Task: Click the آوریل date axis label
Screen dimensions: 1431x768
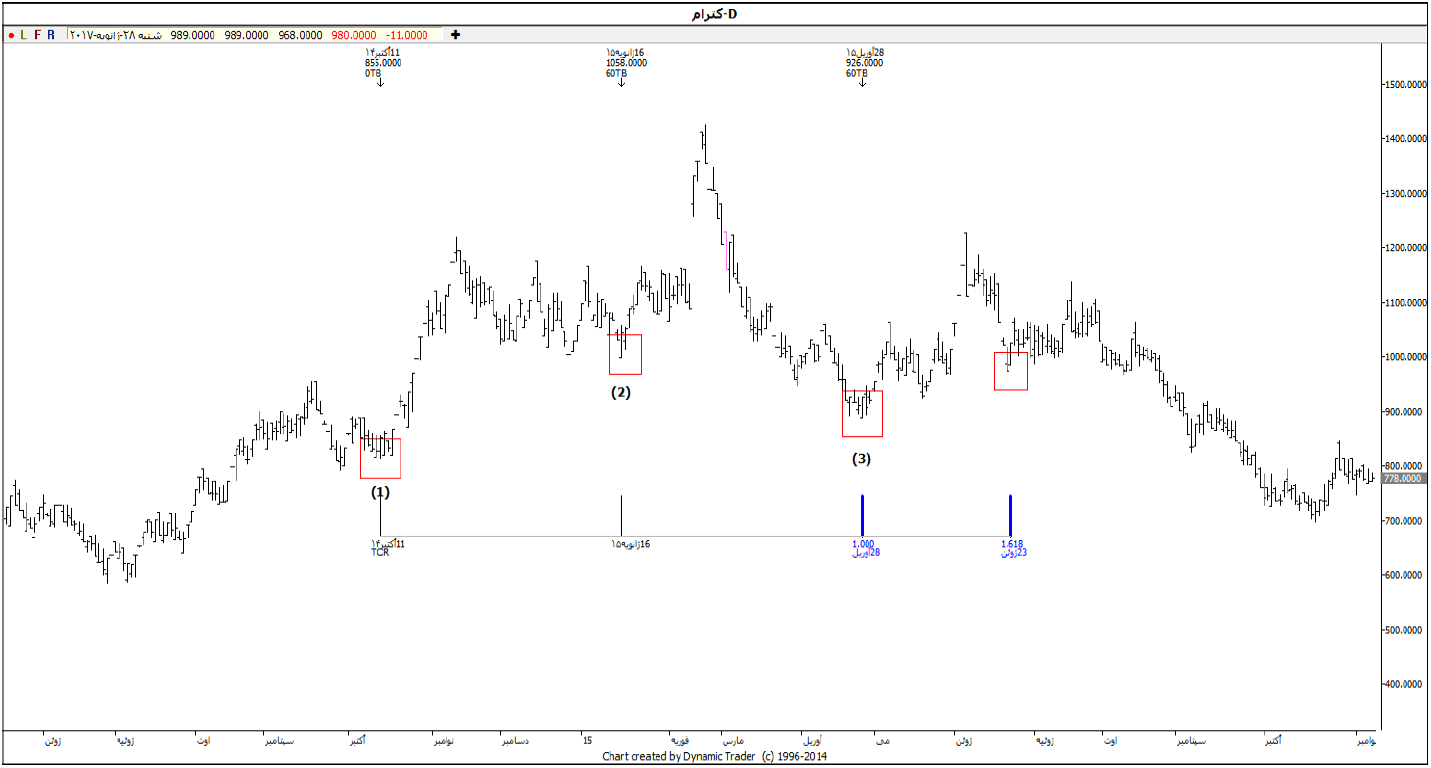Action: tap(814, 741)
